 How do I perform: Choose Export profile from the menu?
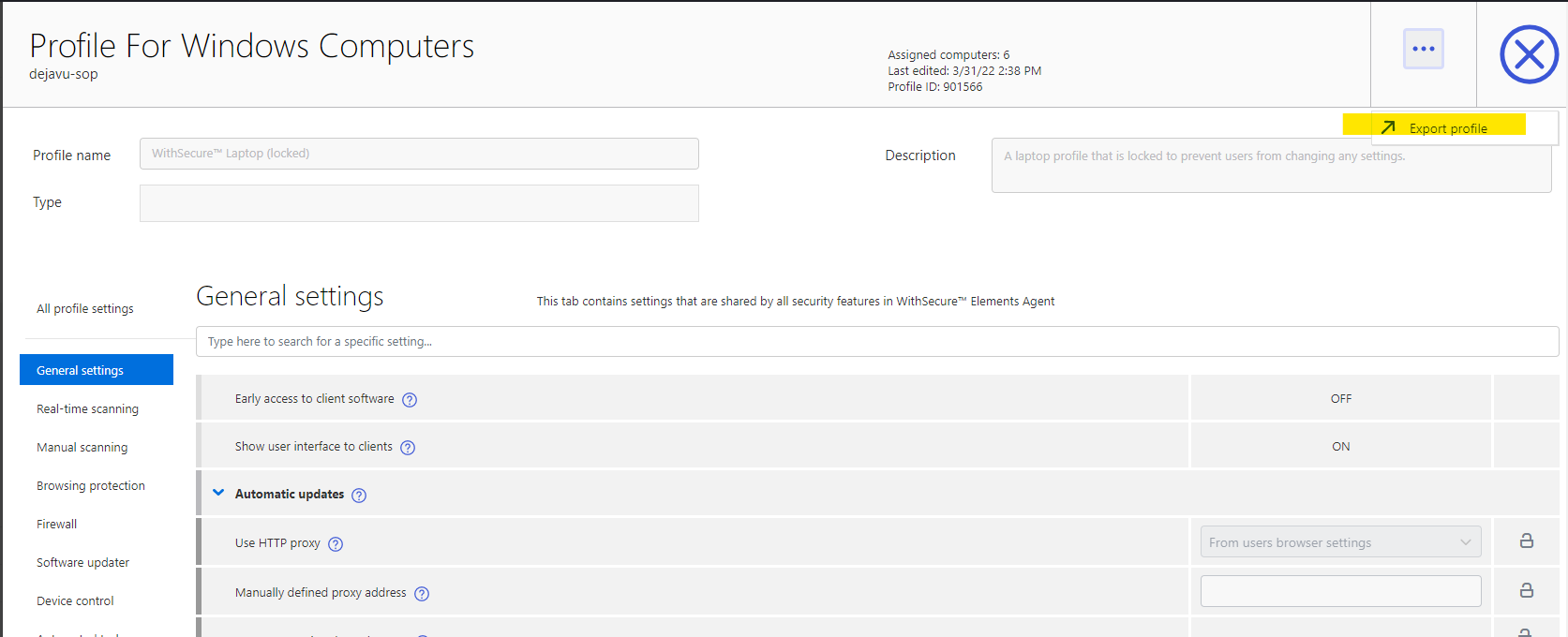pyautogui.click(x=1448, y=128)
